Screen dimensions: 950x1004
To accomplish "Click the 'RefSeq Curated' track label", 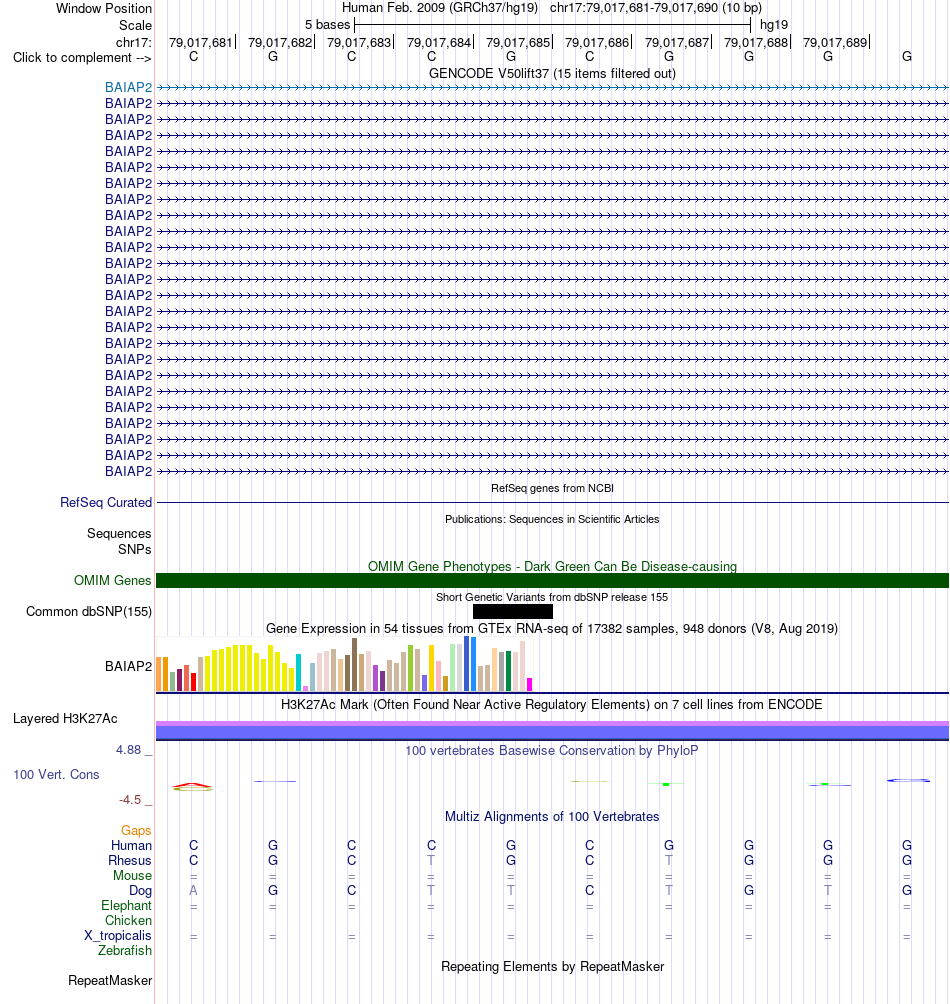I will tap(106, 503).
